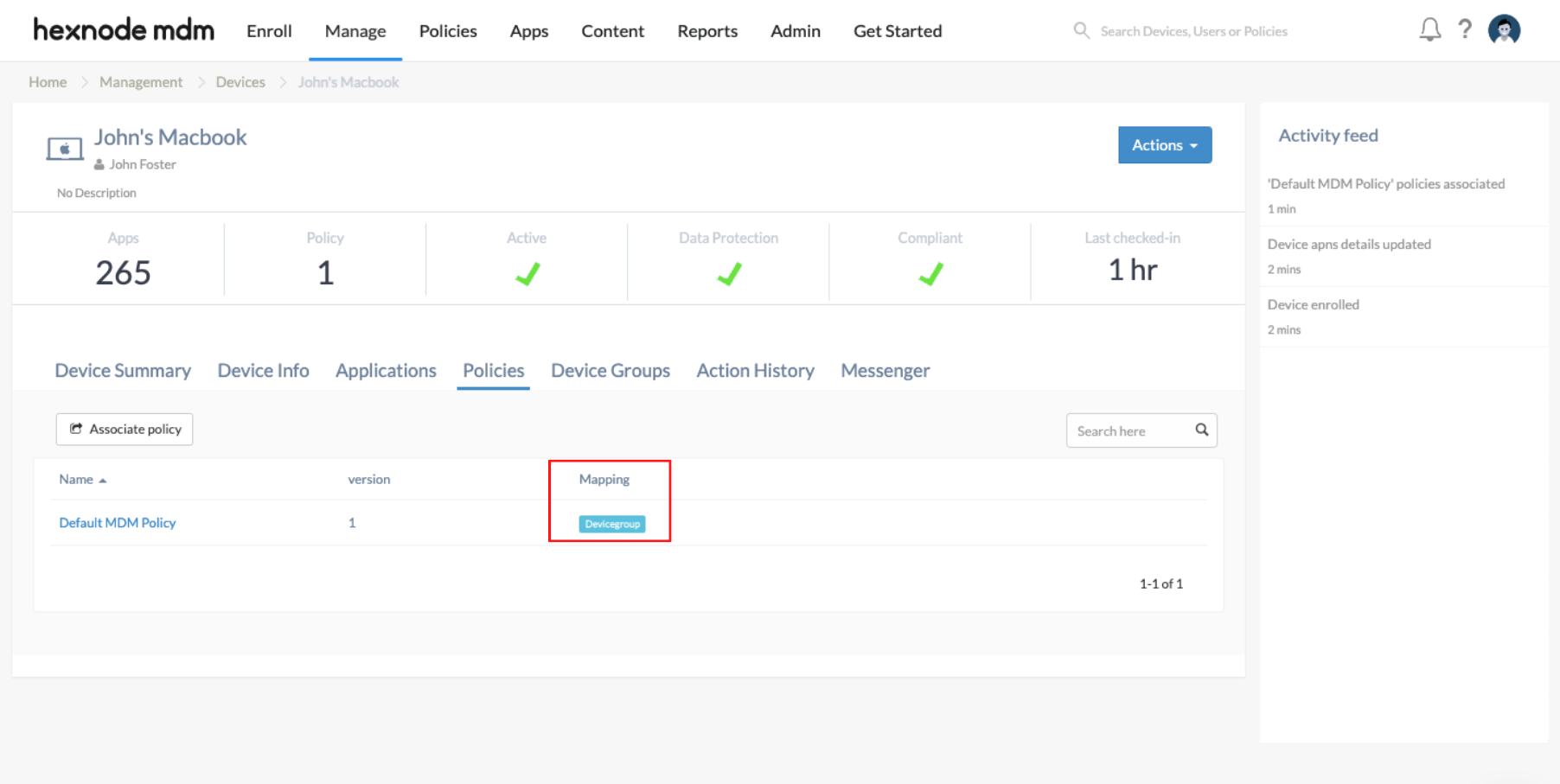Open Device enrolled activity entry
This screenshot has height=784, width=1560.
pyautogui.click(x=1314, y=304)
